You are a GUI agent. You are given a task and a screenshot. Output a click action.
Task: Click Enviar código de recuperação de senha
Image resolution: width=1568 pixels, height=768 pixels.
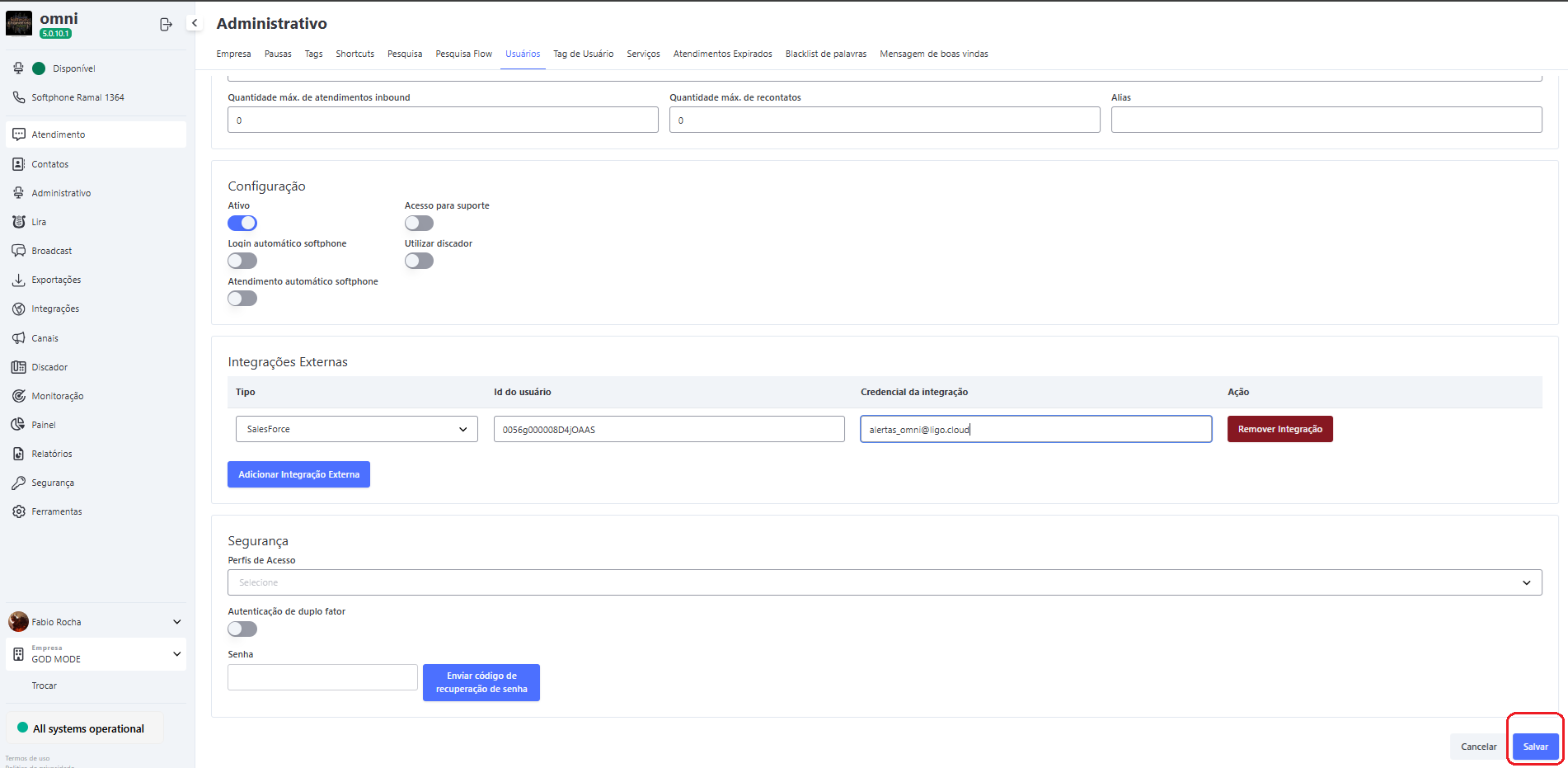click(x=481, y=682)
